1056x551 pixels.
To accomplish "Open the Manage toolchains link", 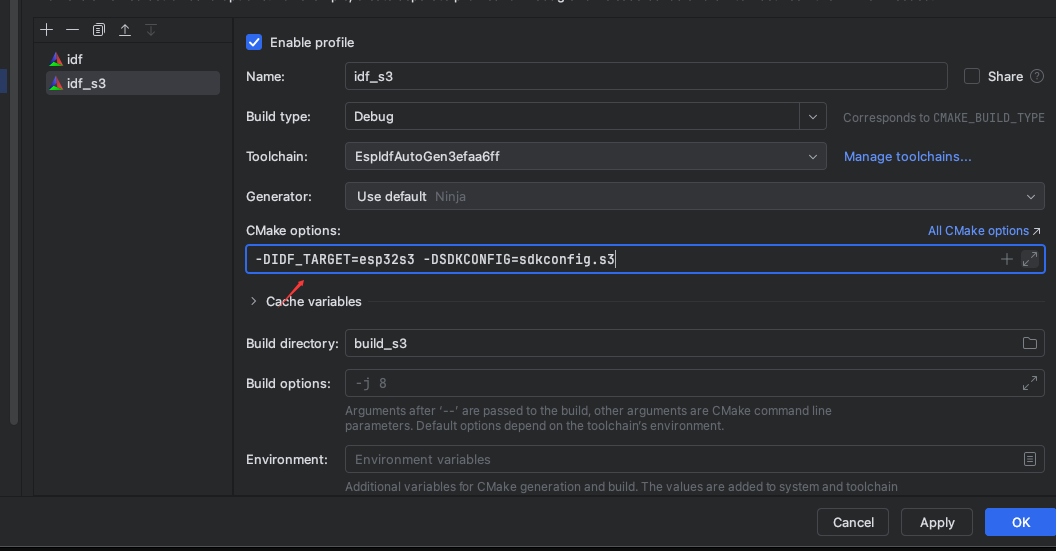I will pos(907,156).
